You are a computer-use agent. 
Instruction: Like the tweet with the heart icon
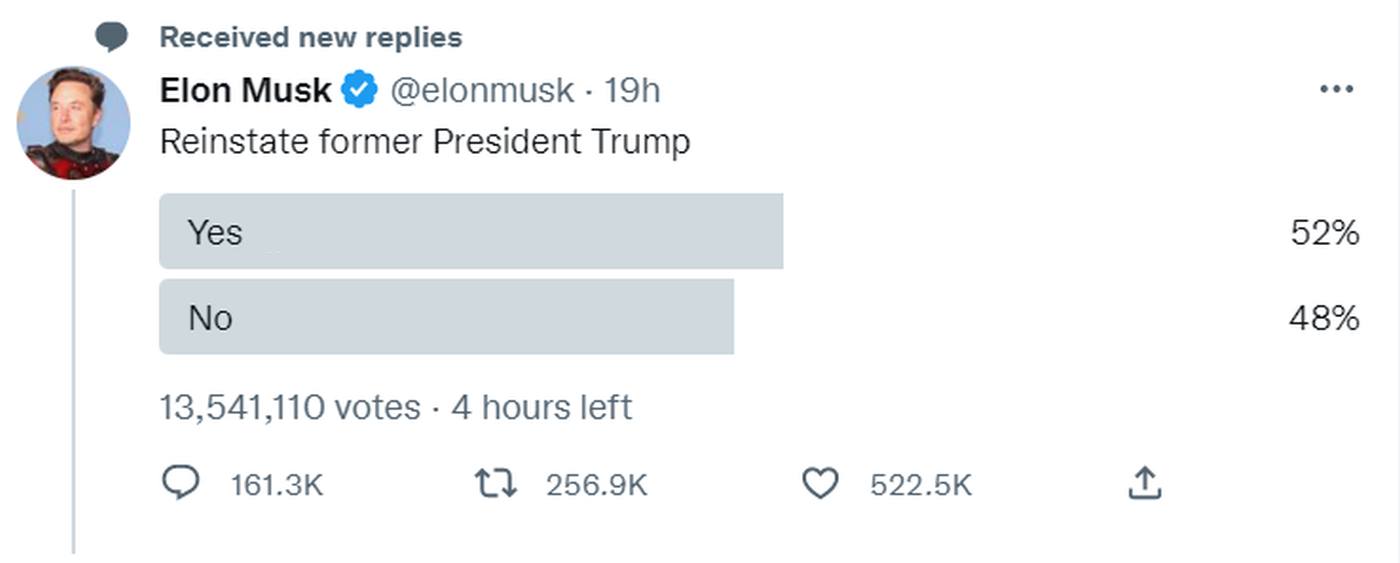tap(820, 484)
